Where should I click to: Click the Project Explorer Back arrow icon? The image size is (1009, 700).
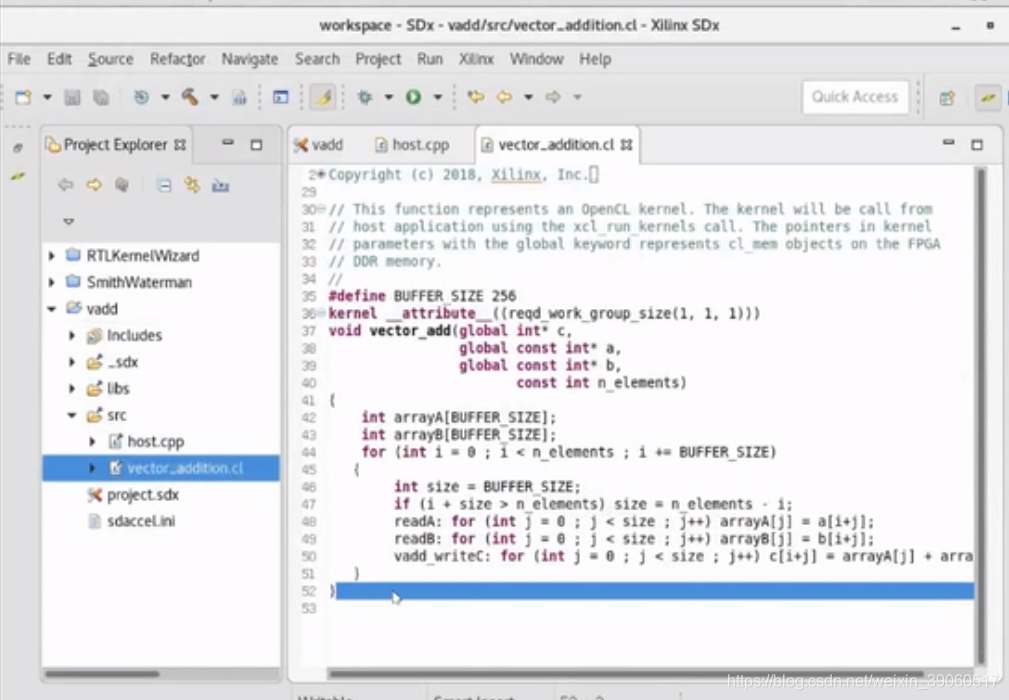coord(66,185)
